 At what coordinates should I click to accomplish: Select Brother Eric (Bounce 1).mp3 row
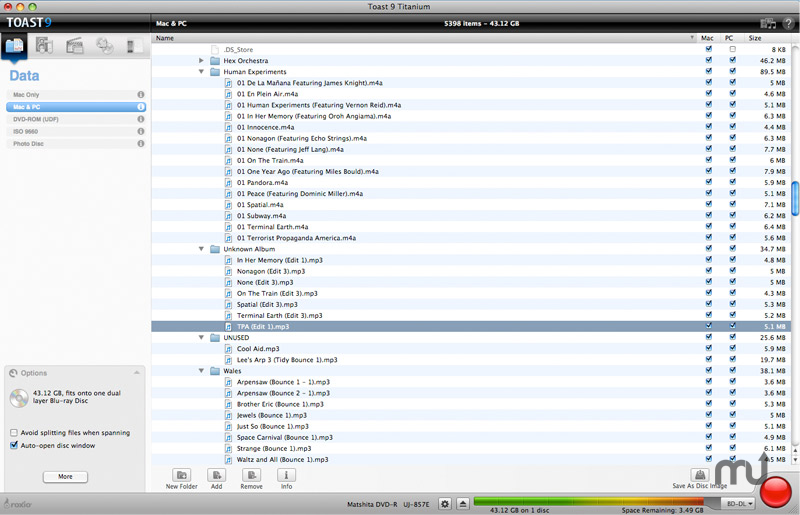(x=470, y=404)
